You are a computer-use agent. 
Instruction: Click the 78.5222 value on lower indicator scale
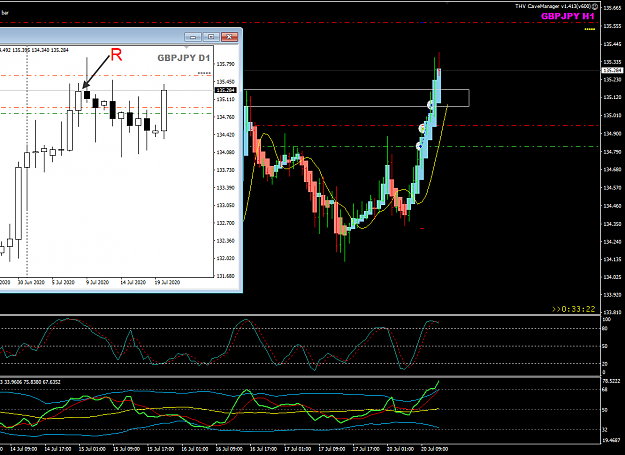tap(610, 381)
